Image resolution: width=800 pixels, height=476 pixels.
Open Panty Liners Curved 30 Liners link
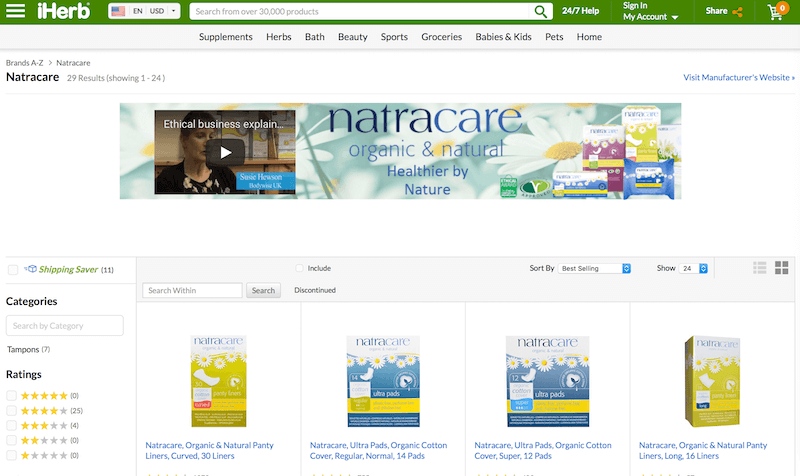point(209,450)
